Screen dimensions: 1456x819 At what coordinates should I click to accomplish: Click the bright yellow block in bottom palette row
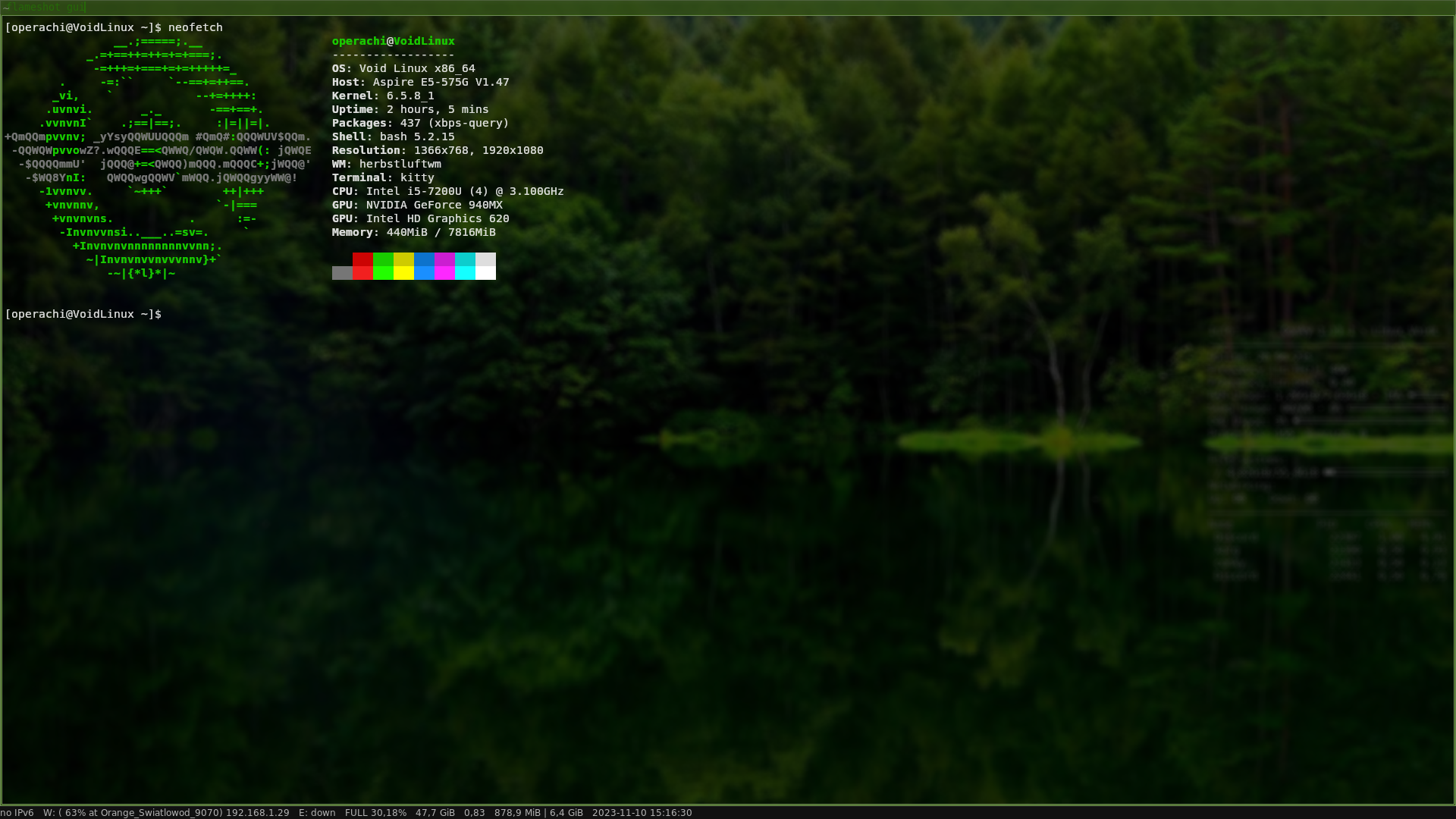pos(403,273)
